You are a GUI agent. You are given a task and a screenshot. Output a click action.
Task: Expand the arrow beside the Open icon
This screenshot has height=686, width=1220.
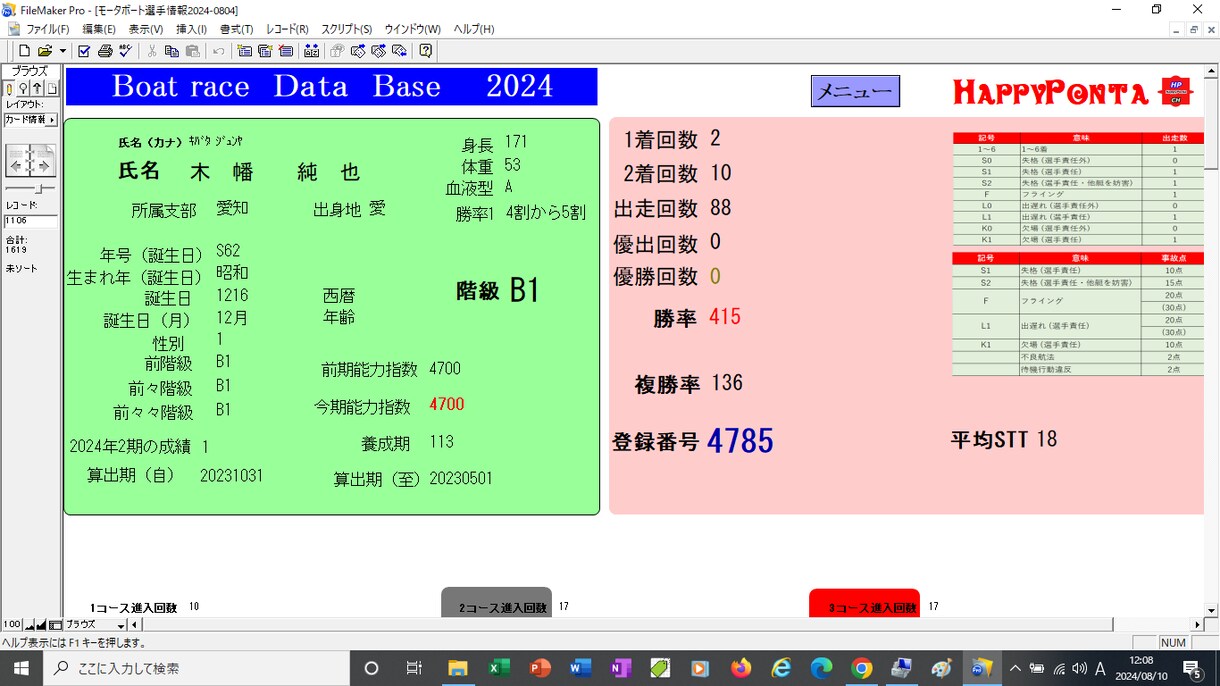pyautogui.click(x=62, y=51)
